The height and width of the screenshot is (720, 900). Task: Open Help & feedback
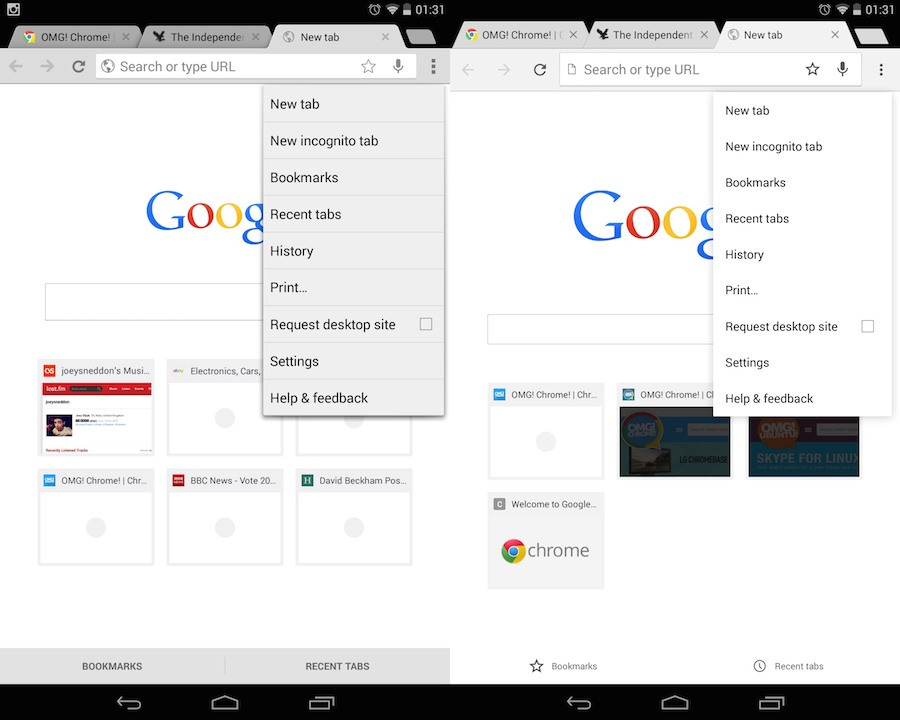(x=319, y=398)
